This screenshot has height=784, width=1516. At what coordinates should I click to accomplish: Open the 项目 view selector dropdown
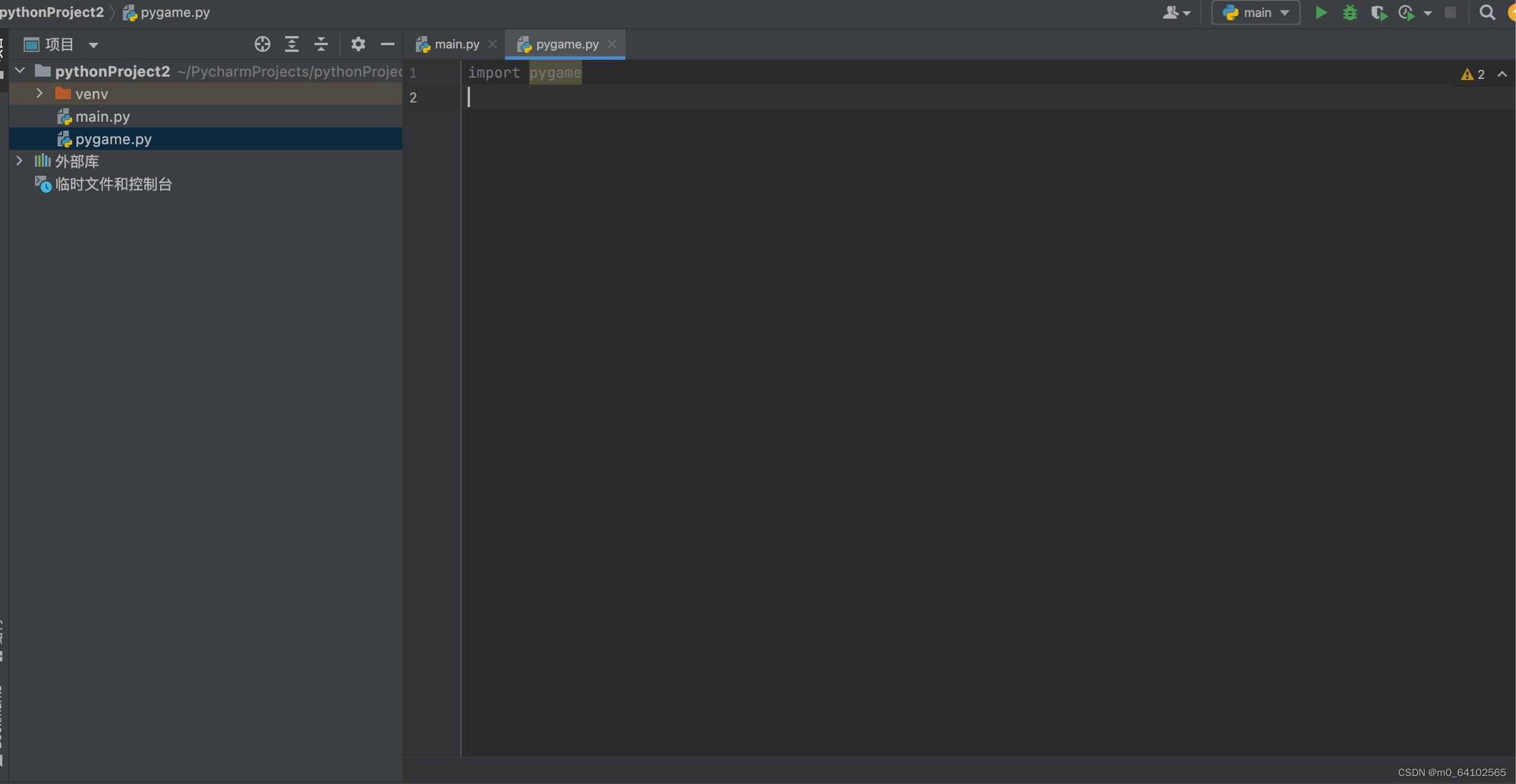tap(93, 45)
